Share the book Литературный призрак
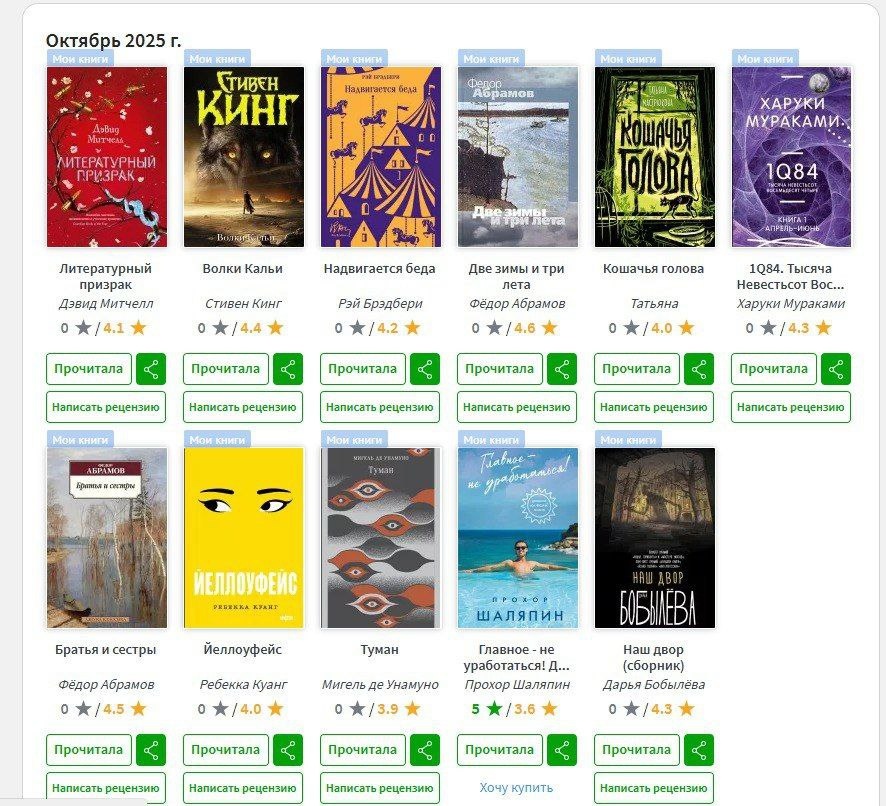Viewport: 886px width, 806px height. coord(151,369)
